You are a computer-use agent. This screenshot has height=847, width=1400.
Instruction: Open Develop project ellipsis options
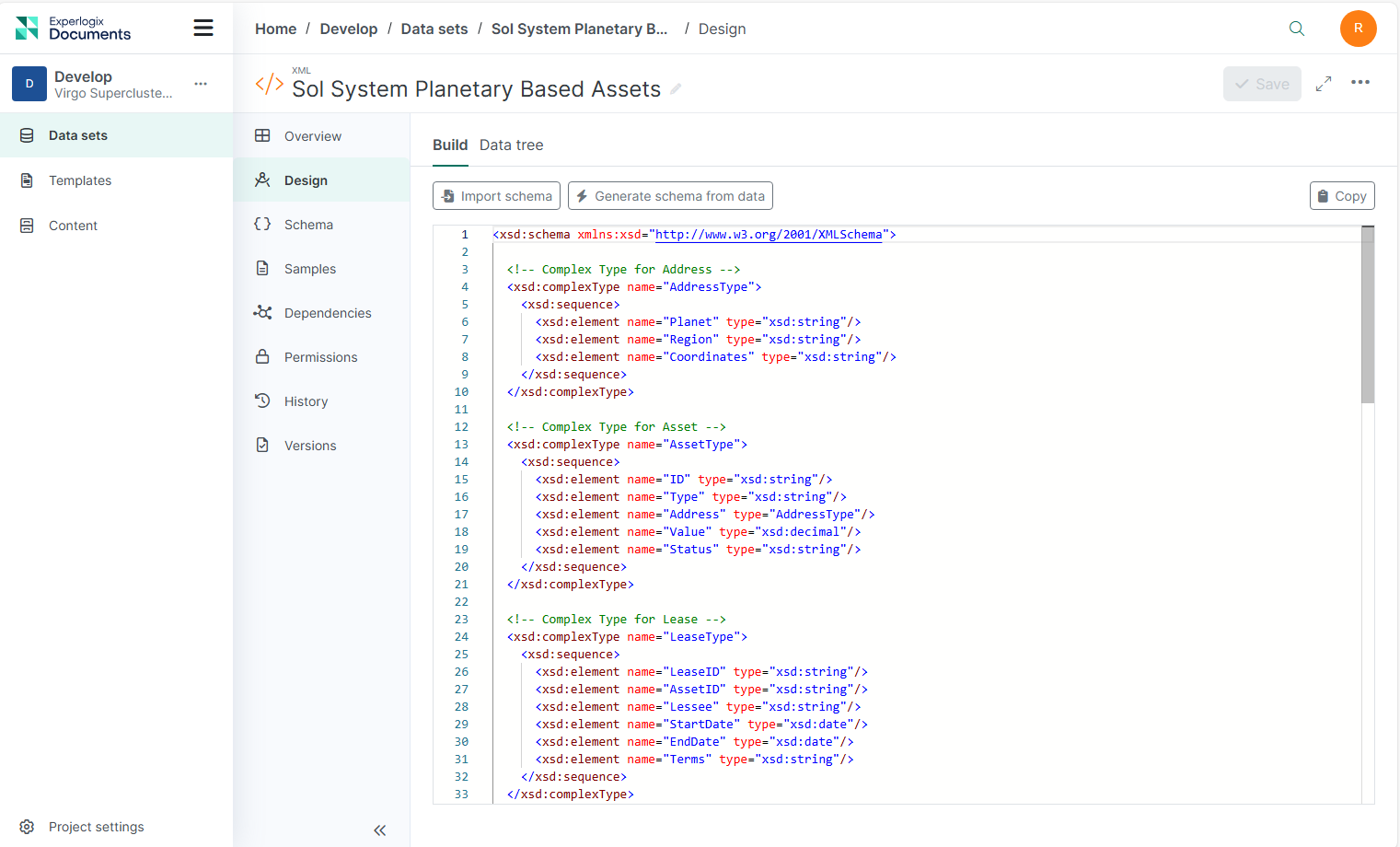coord(201,84)
